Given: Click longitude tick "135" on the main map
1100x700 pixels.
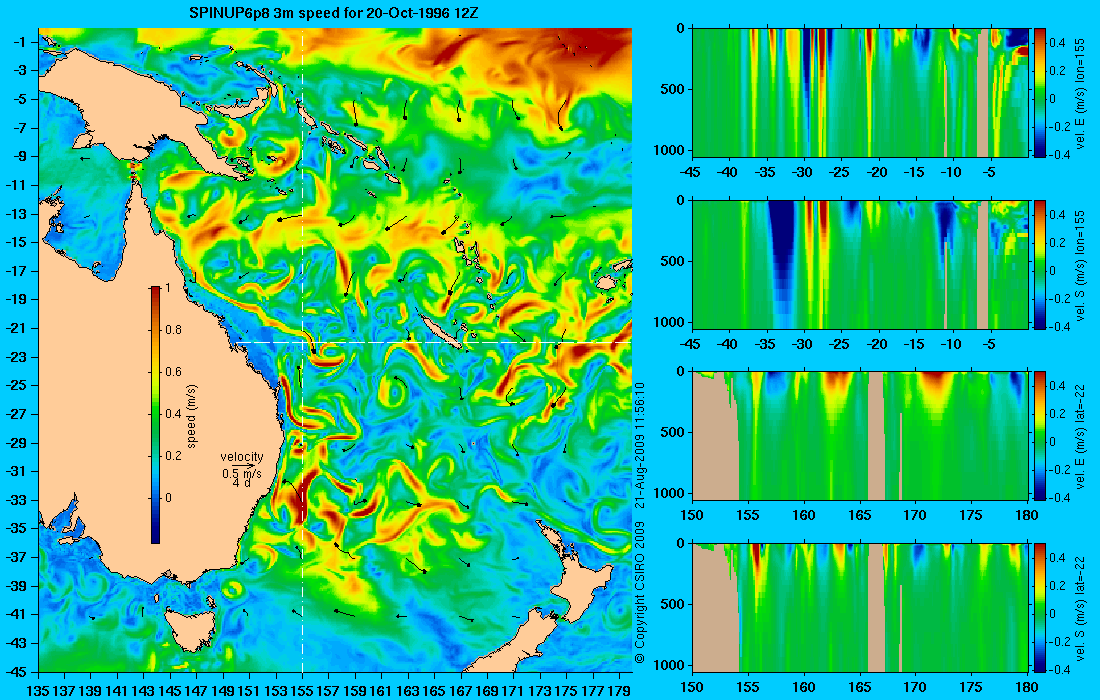Looking at the screenshot, I should [x=38, y=691].
